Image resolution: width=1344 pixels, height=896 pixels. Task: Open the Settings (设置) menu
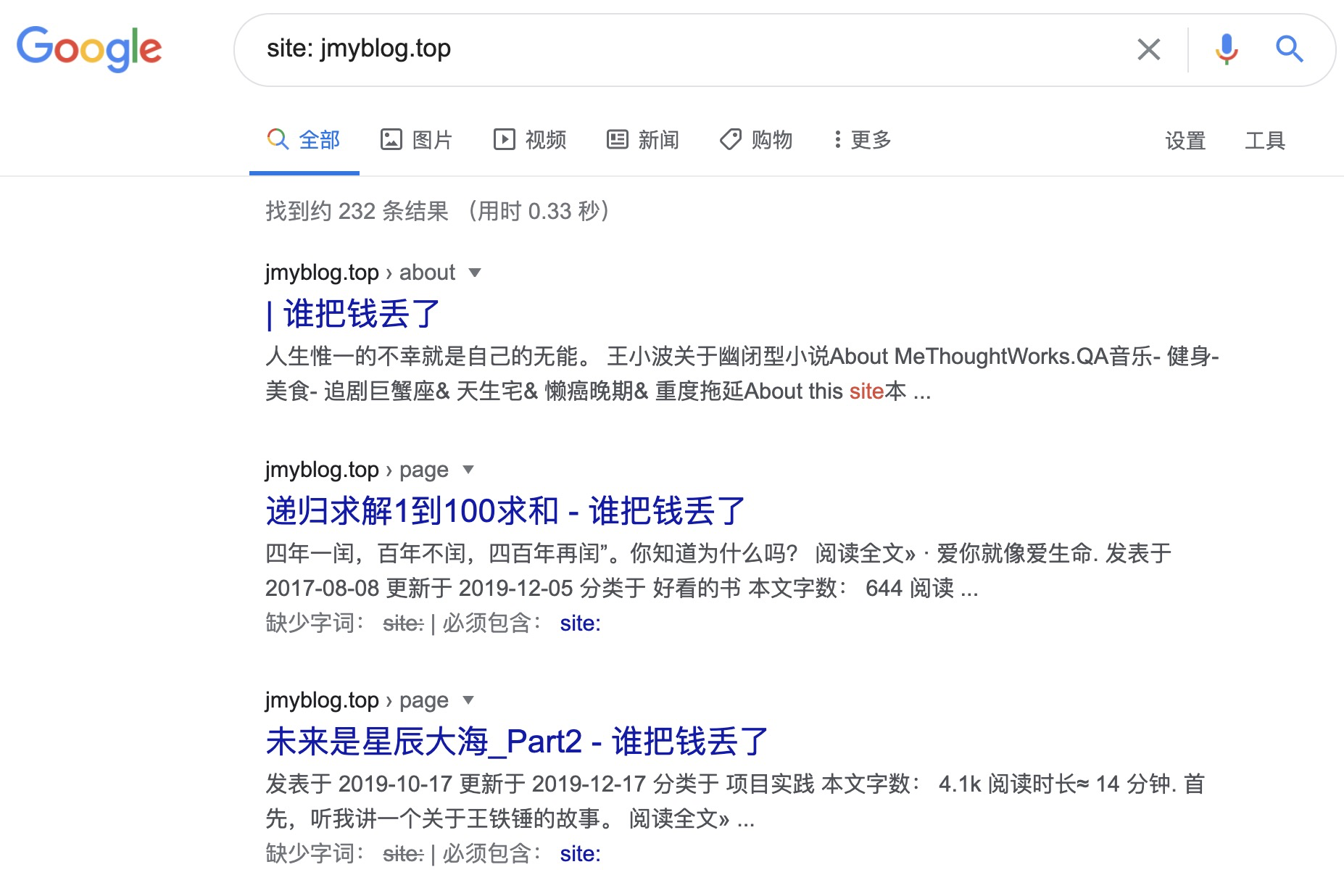(1185, 140)
